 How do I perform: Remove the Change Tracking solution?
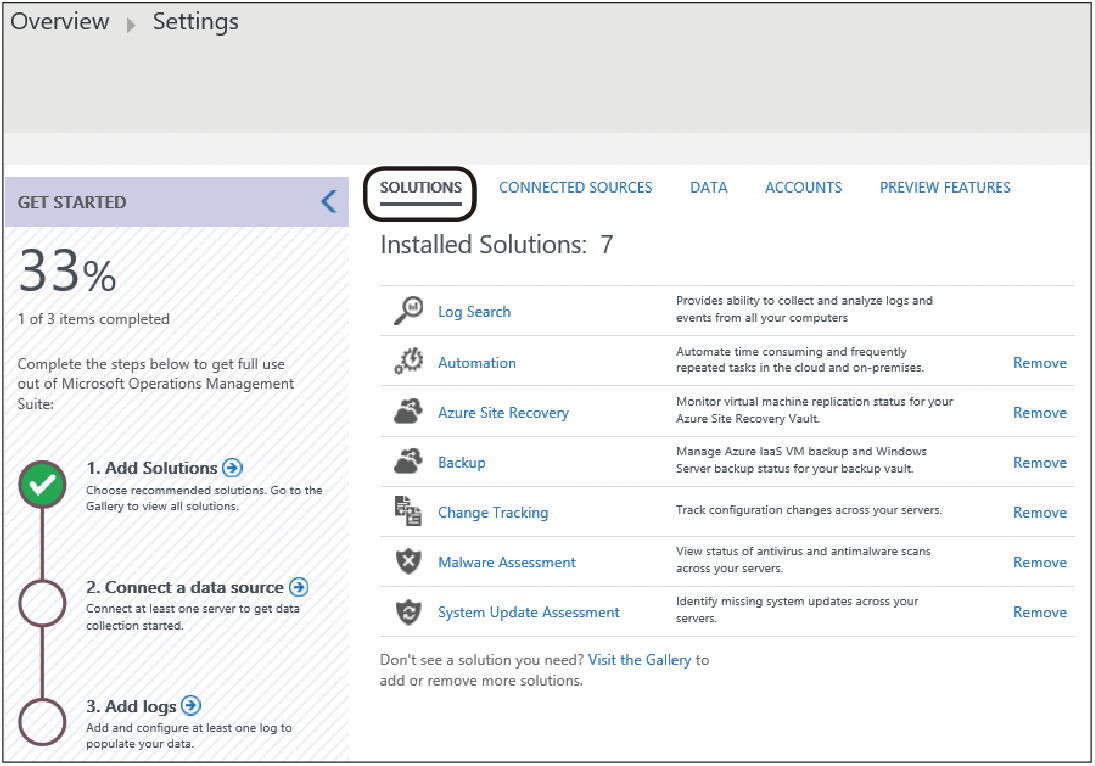(x=1040, y=513)
